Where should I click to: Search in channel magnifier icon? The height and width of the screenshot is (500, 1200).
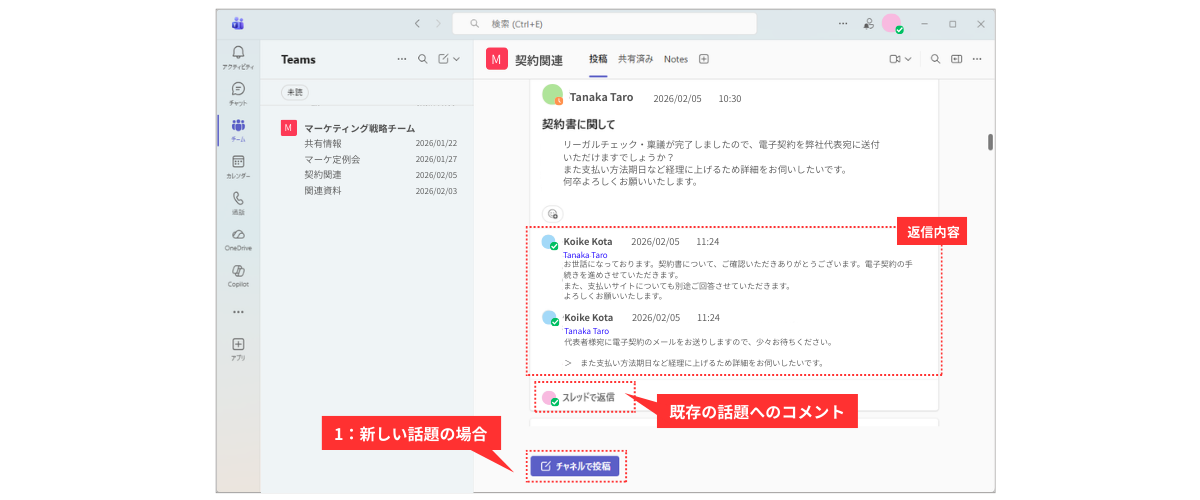[935, 59]
